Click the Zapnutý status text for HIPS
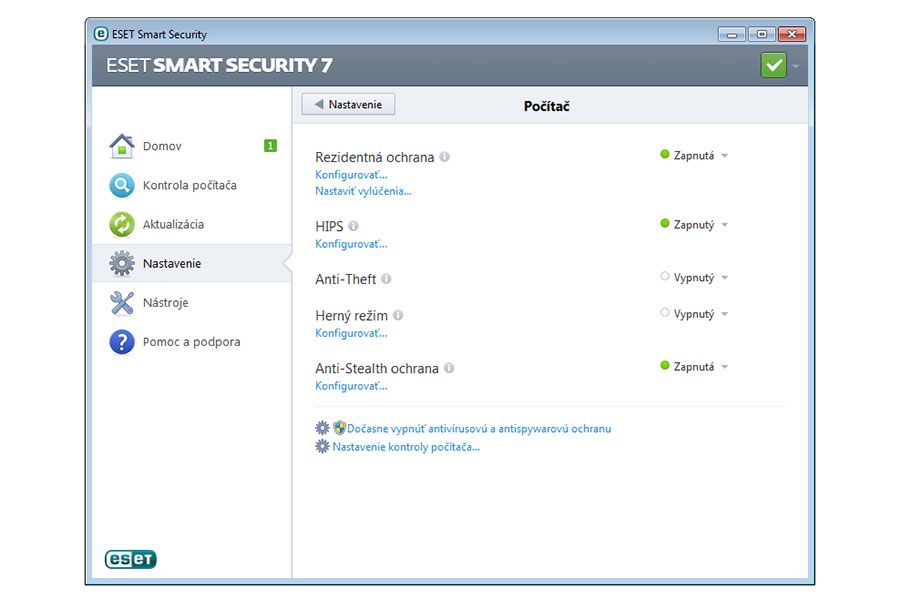 [694, 225]
